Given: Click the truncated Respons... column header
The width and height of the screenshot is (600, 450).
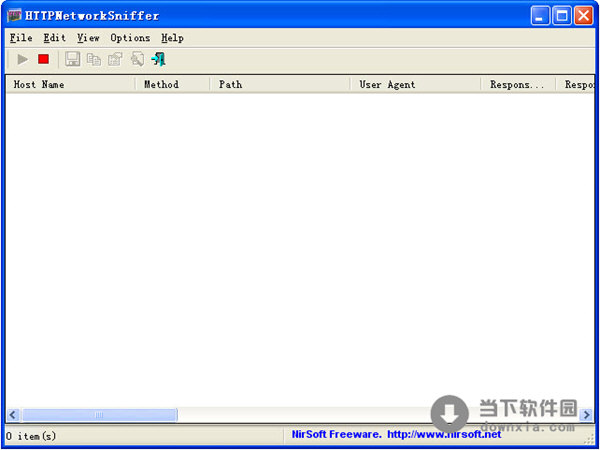Looking at the screenshot, I should (x=518, y=84).
